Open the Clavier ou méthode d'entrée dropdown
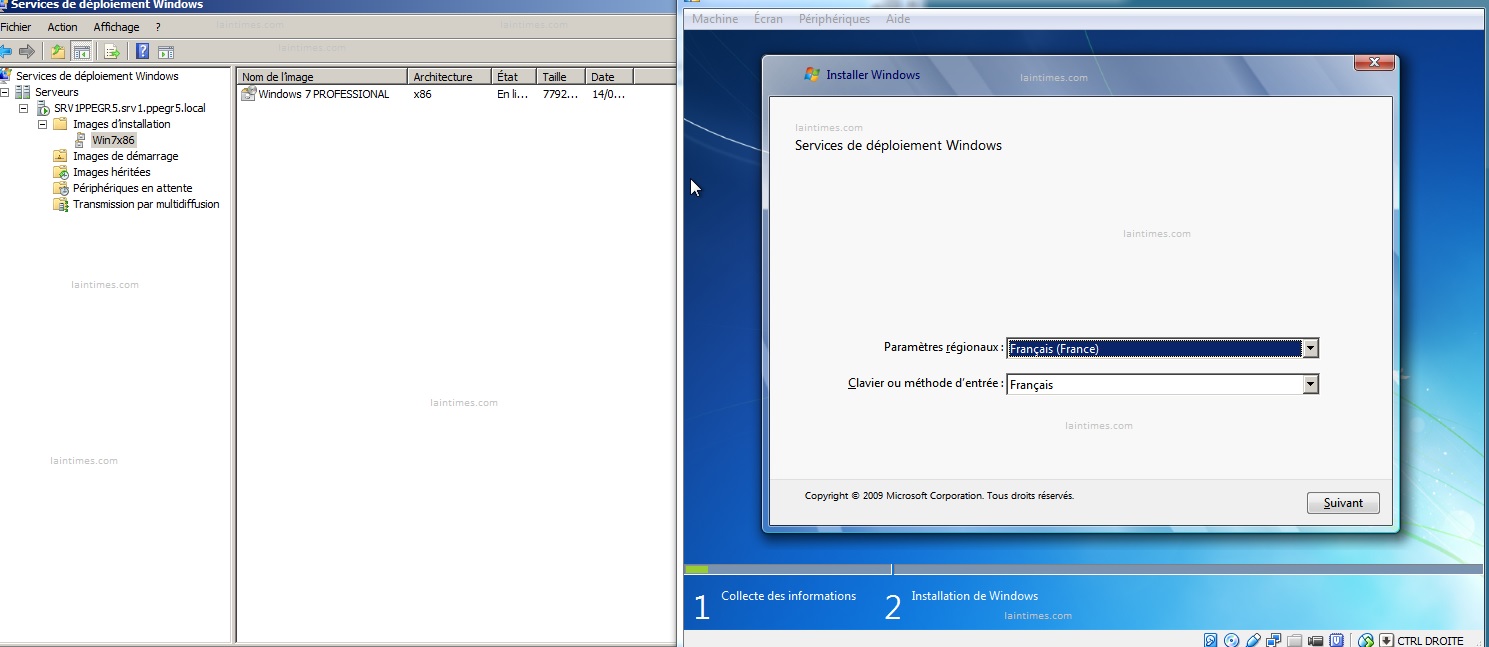Screen dimensions: 1489x647 click(x=1310, y=384)
